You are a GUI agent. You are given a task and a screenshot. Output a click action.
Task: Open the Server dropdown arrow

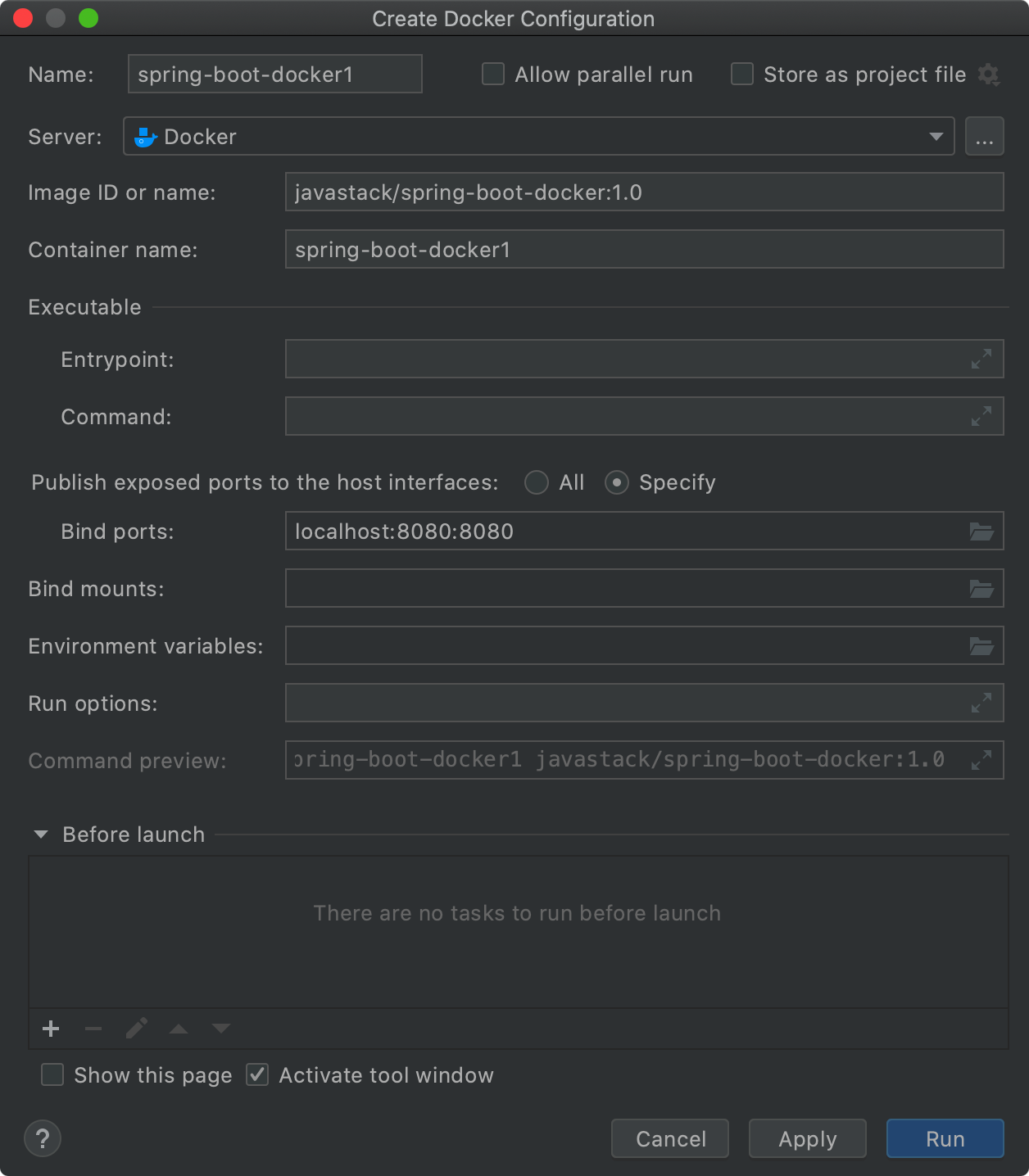point(936,137)
